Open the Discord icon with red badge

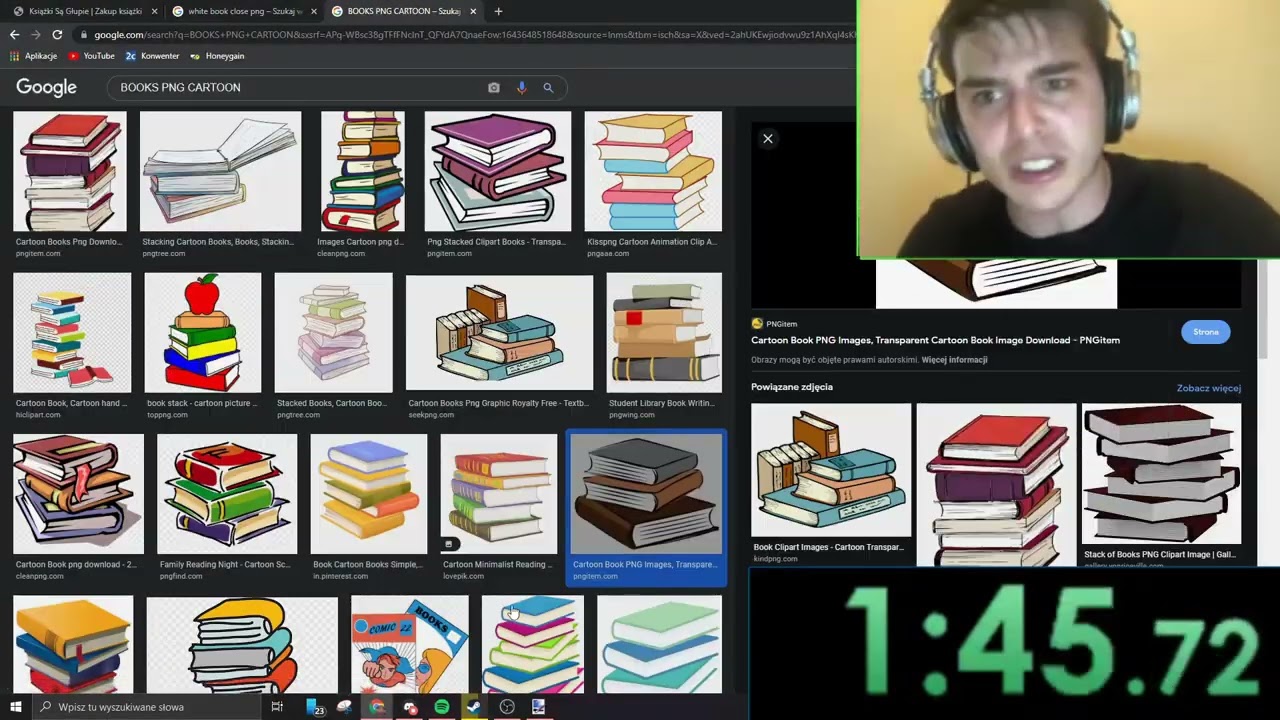(410, 707)
